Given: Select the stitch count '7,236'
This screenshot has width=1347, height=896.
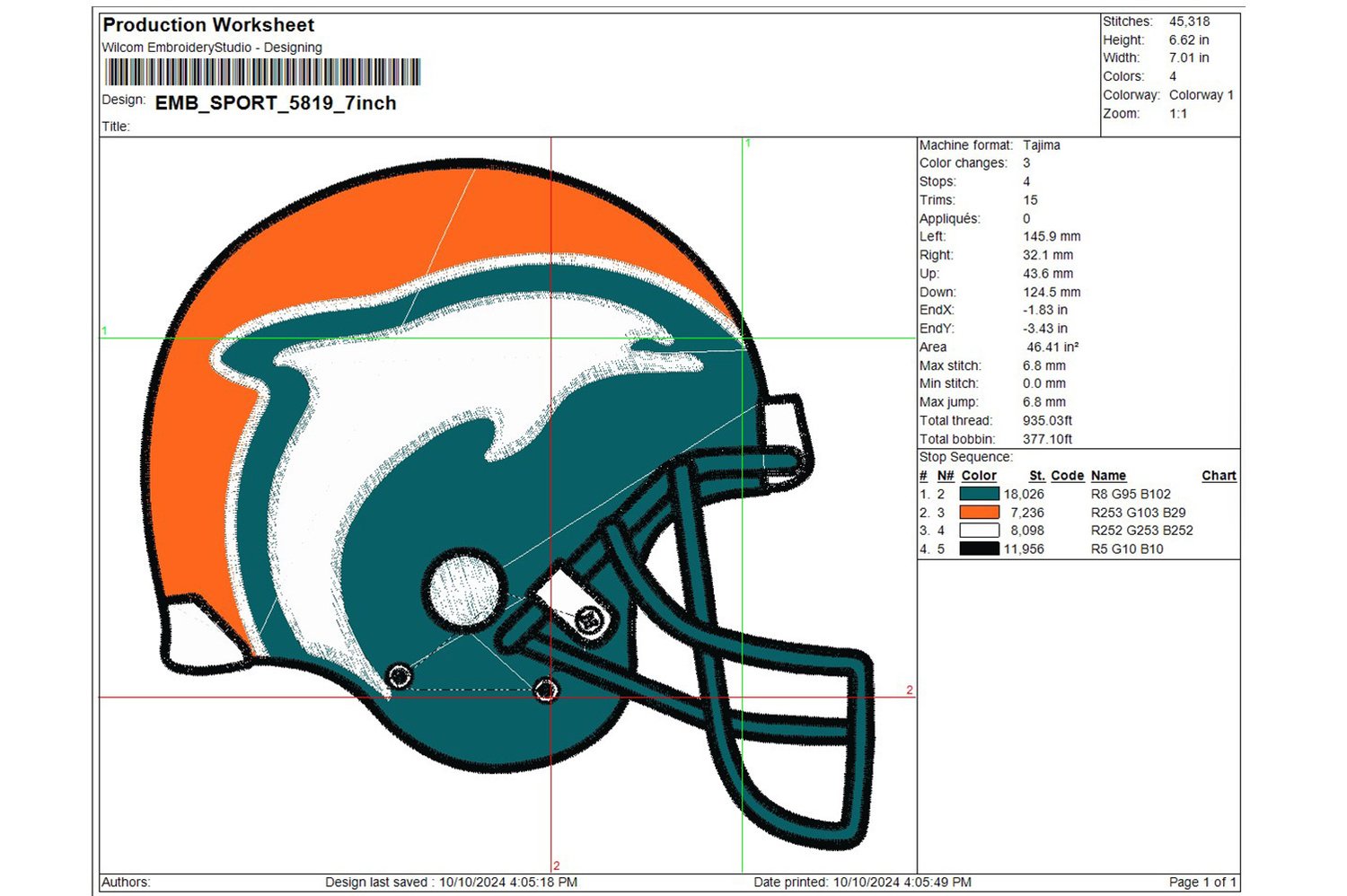Looking at the screenshot, I should (1027, 513).
